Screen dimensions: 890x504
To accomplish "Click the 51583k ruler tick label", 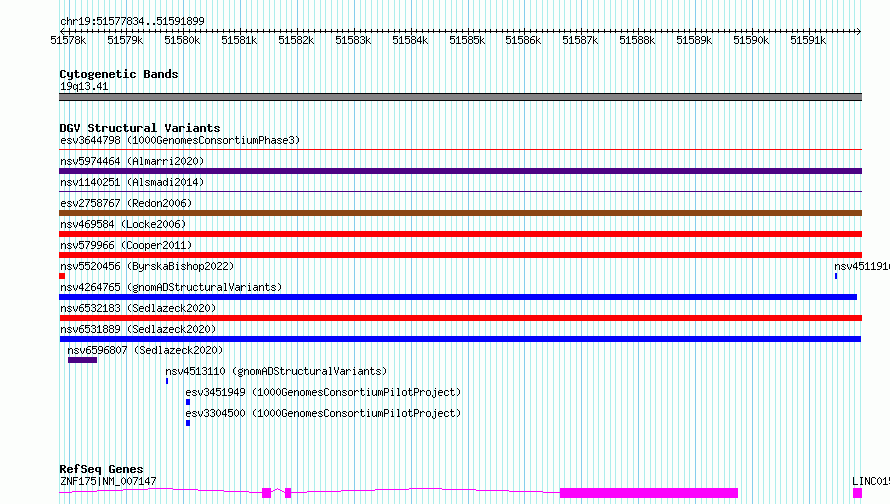I will point(353,41).
